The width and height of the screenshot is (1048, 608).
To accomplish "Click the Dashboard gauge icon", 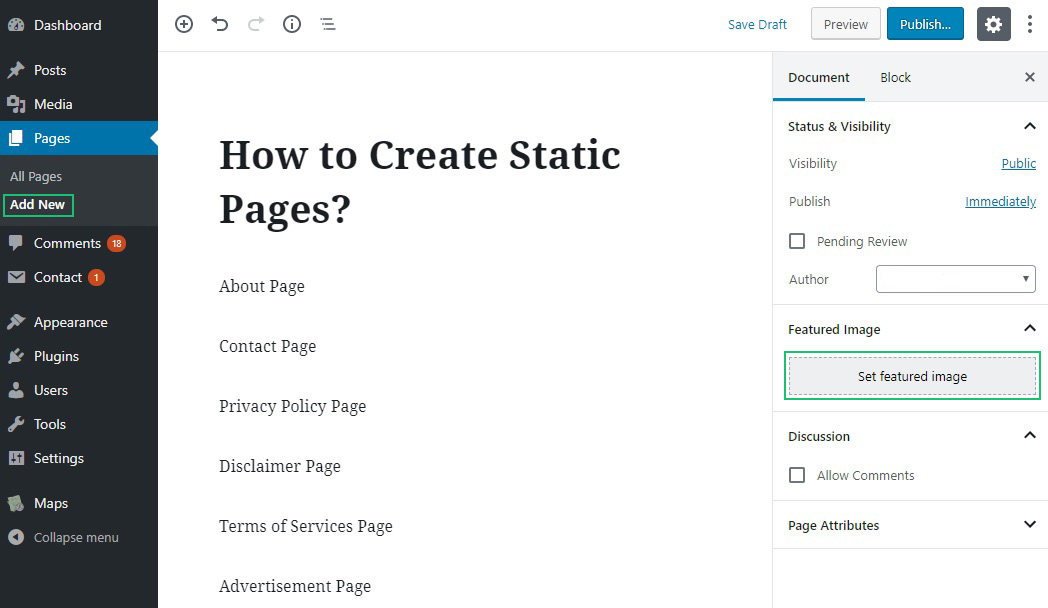I will (x=16, y=25).
